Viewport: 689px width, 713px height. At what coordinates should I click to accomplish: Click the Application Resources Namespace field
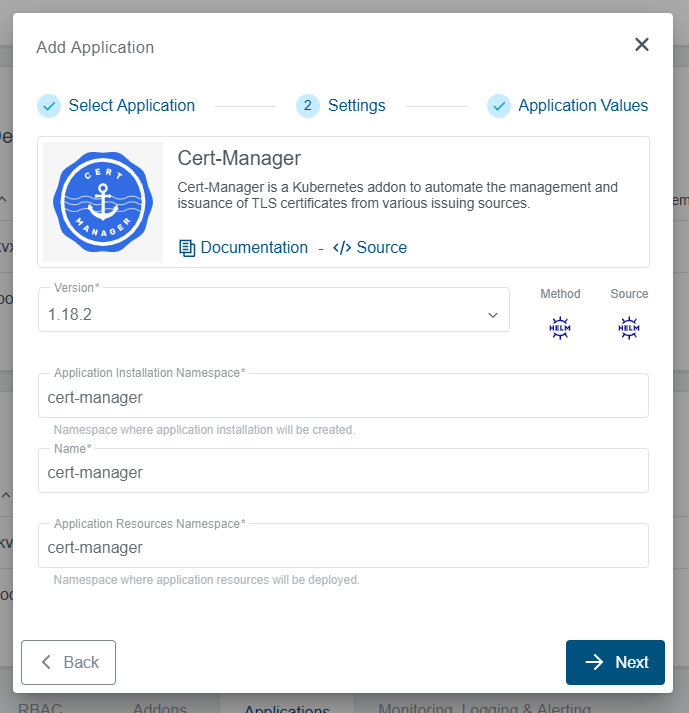point(343,546)
